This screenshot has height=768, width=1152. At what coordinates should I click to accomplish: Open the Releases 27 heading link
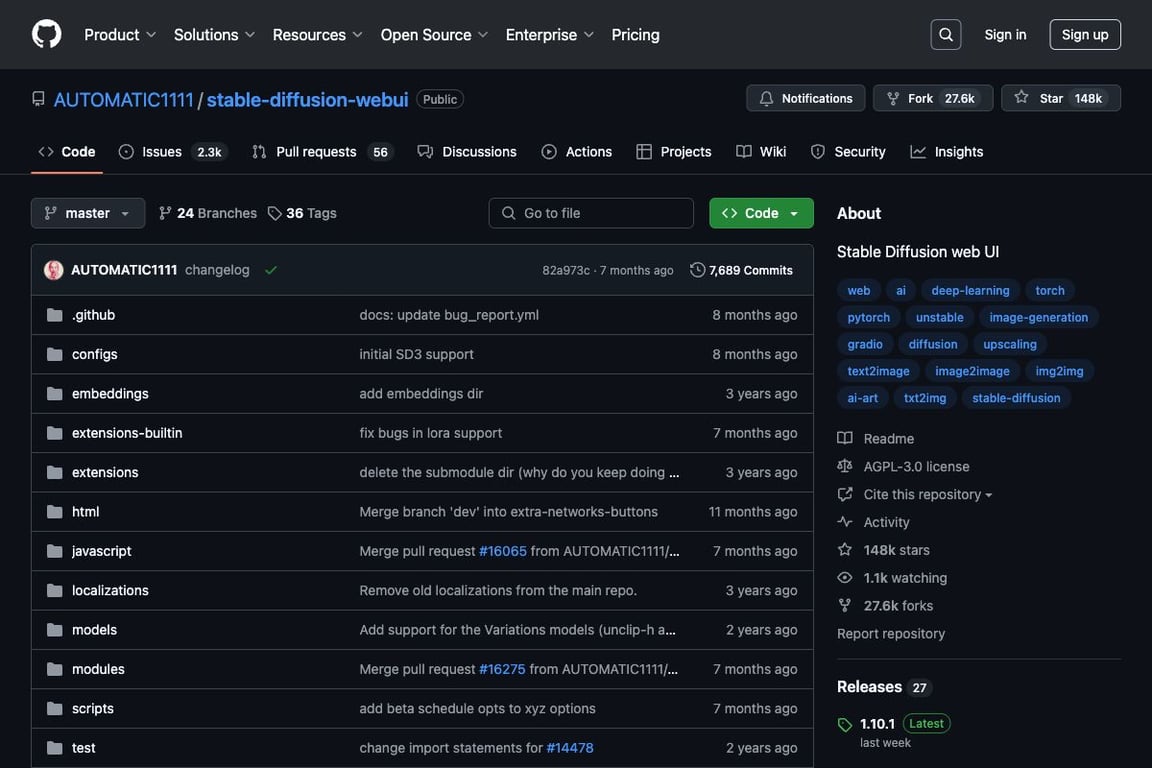coord(884,686)
